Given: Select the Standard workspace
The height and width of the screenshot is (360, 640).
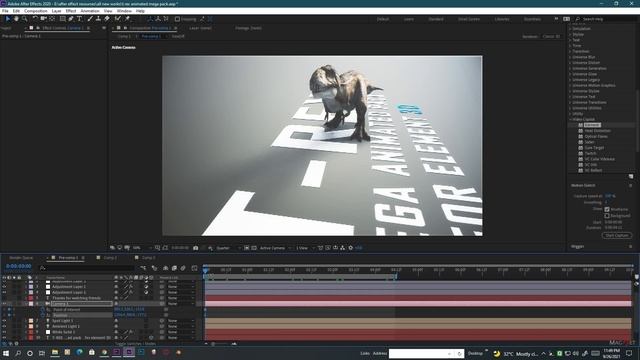Looking at the screenshot, I should tap(436, 19).
